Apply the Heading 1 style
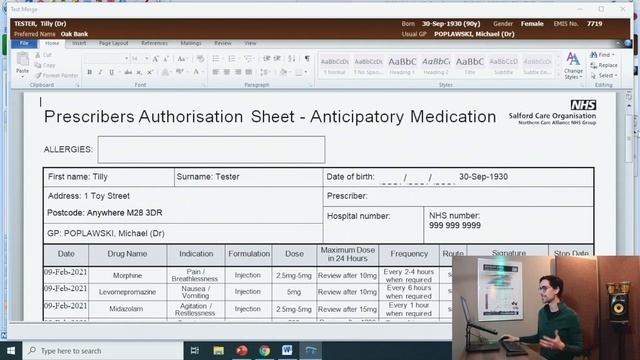Viewport: 640px width, 360px height. 402,66
